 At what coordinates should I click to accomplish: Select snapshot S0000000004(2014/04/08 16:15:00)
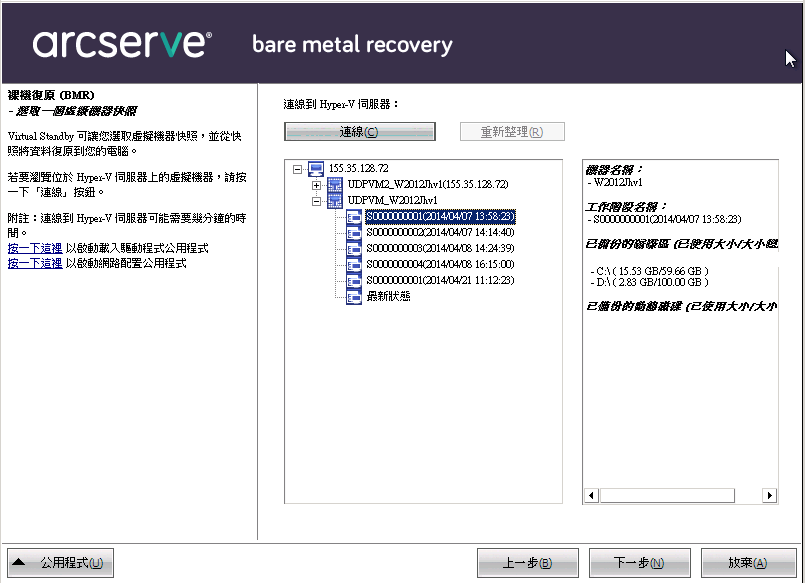click(440, 264)
